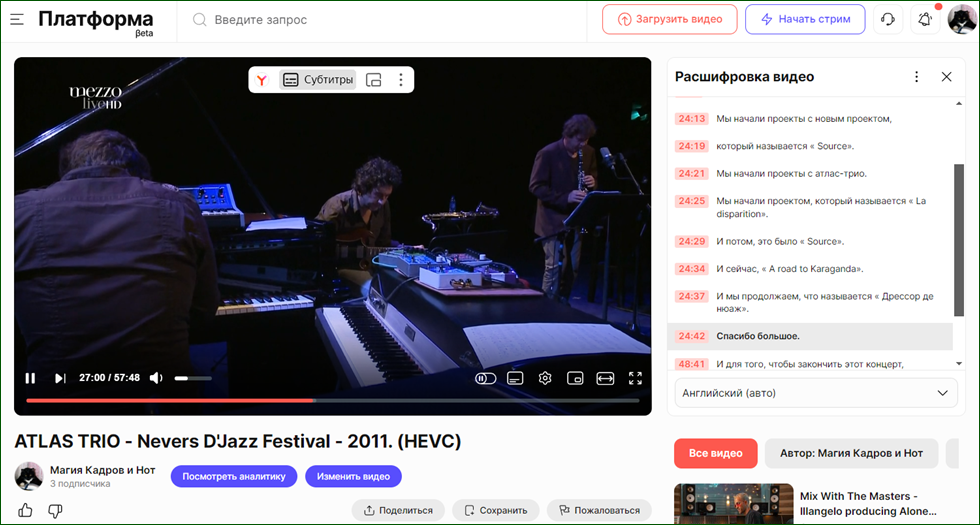The image size is (980, 525).
Task: Click the transcript scrollbar thumb
Action: (x=959, y=241)
